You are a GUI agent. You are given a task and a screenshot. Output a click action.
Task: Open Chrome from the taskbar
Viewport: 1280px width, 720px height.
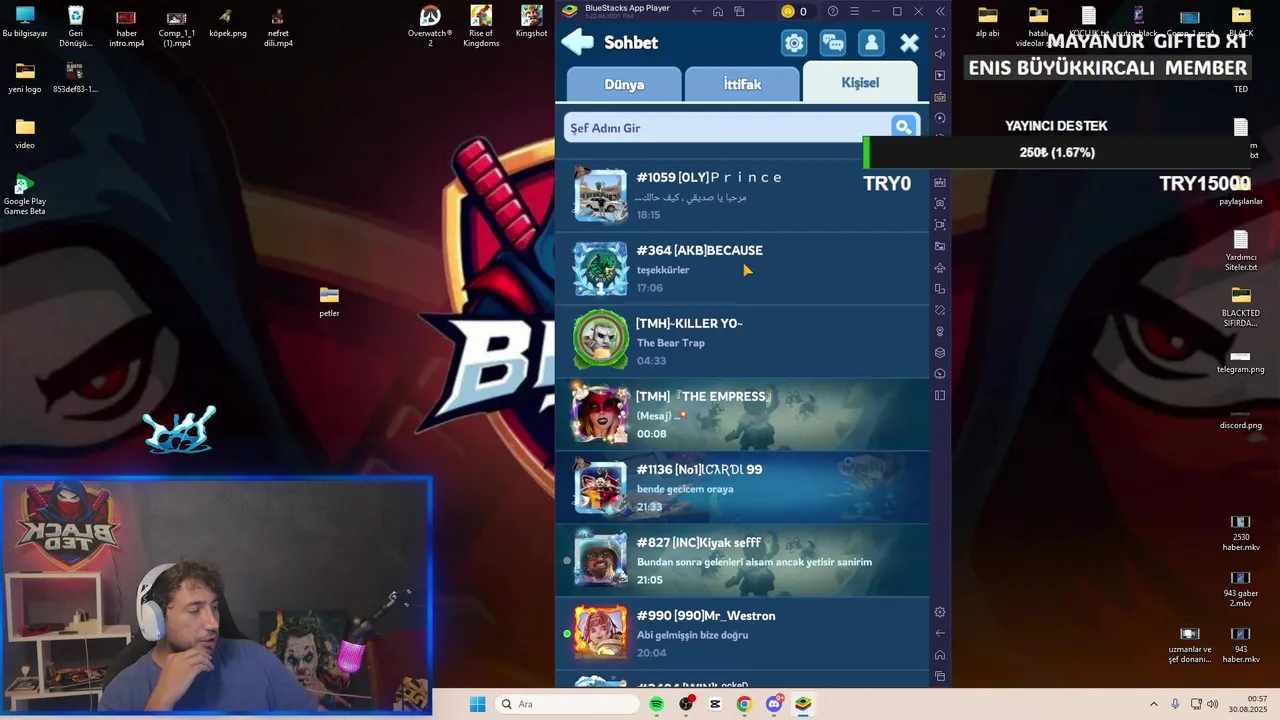744,704
